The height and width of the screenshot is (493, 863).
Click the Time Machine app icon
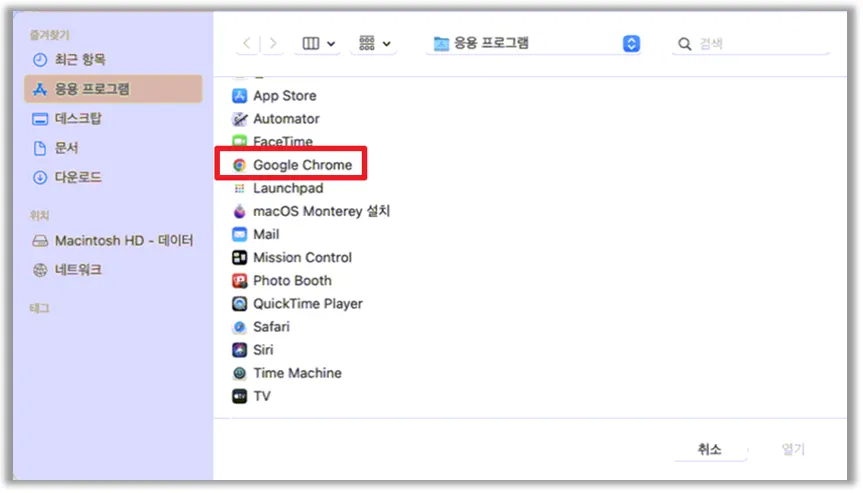[239, 373]
